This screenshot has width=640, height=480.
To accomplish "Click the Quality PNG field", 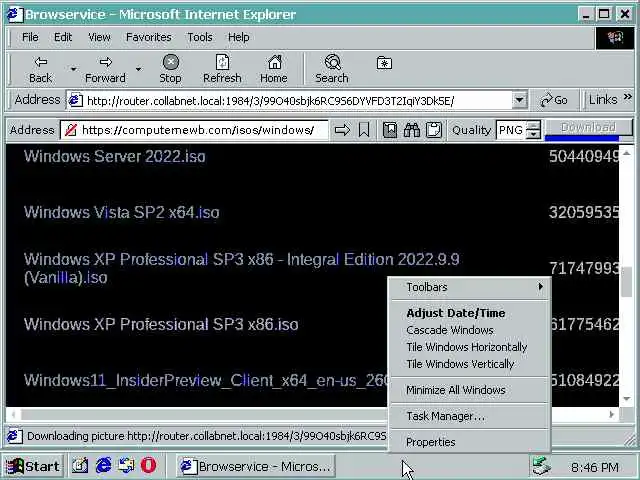I will pyautogui.click(x=511, y=130).
